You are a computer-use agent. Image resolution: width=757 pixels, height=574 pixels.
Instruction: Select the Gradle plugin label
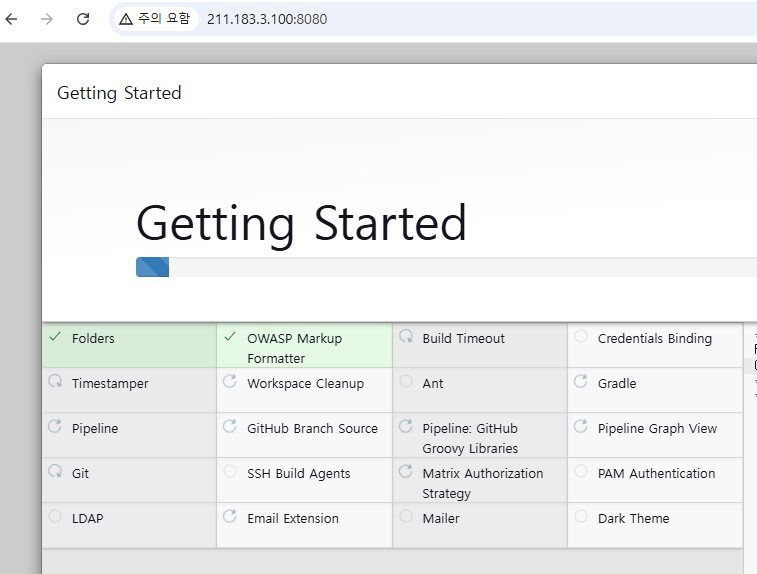[617, 383]
